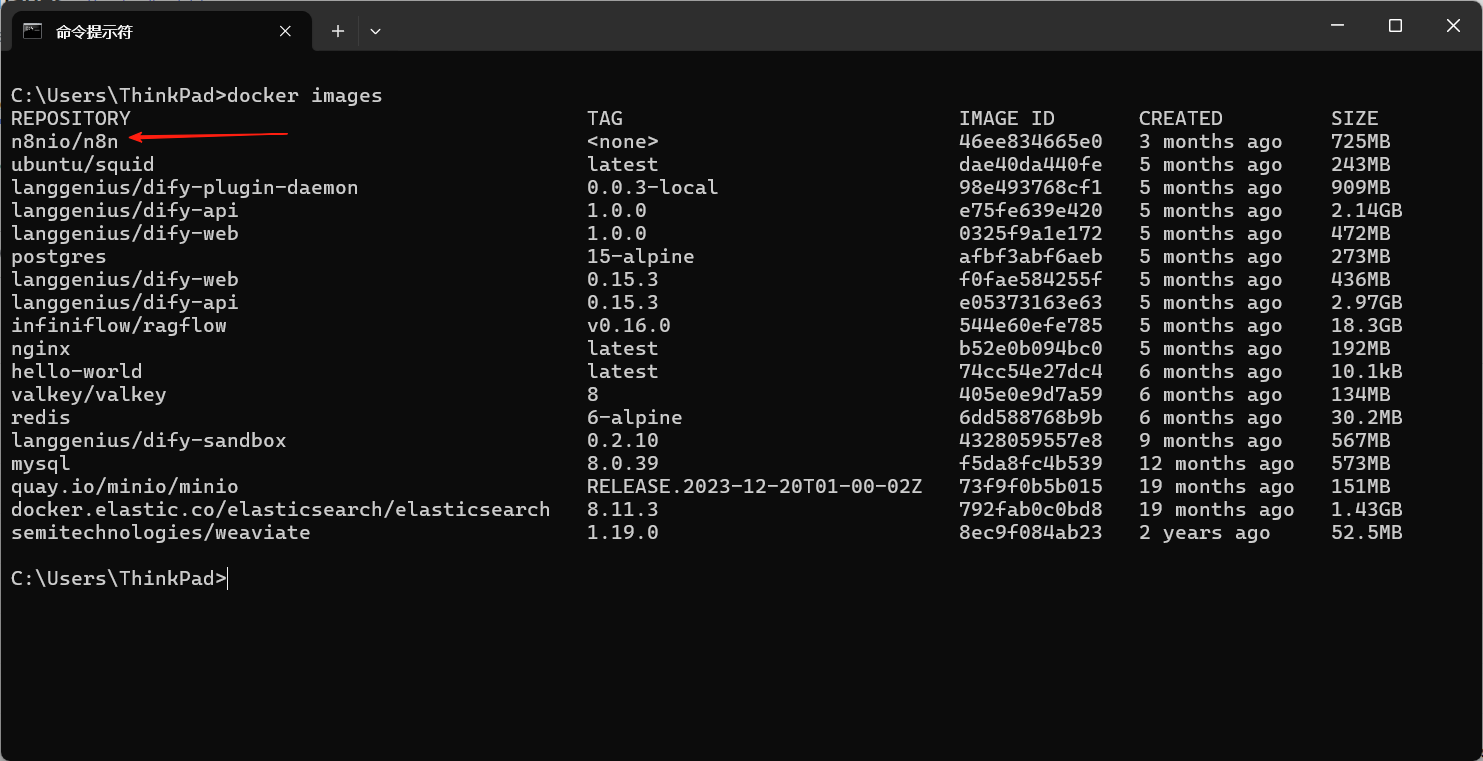Focus the last C:\Users\ThinkPad> prompt

(119, 579)
